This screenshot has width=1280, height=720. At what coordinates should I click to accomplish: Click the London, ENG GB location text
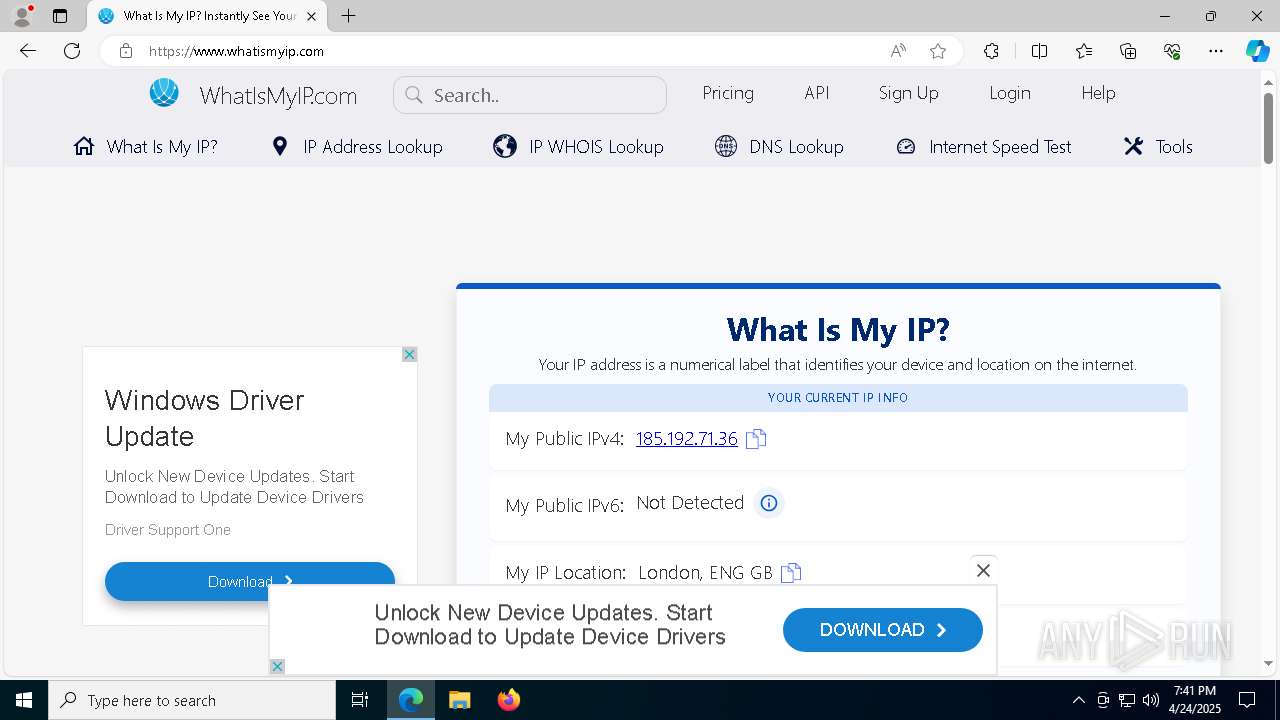(x=705, y=573)
